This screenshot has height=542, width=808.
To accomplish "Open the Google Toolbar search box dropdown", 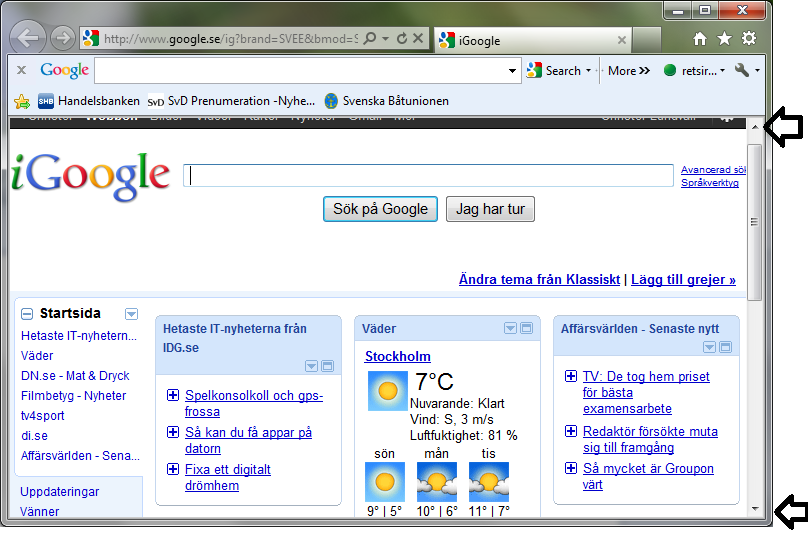I will tap(512, 71).
